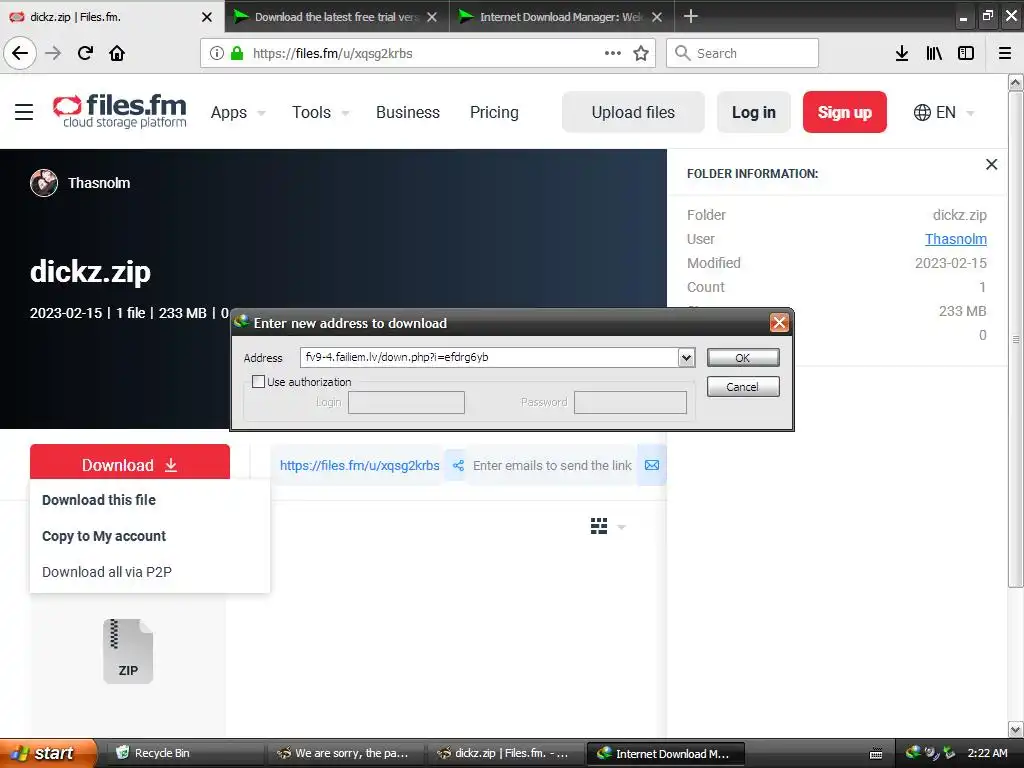
Task: Select Copy to My account option
Action: [104, 536]
